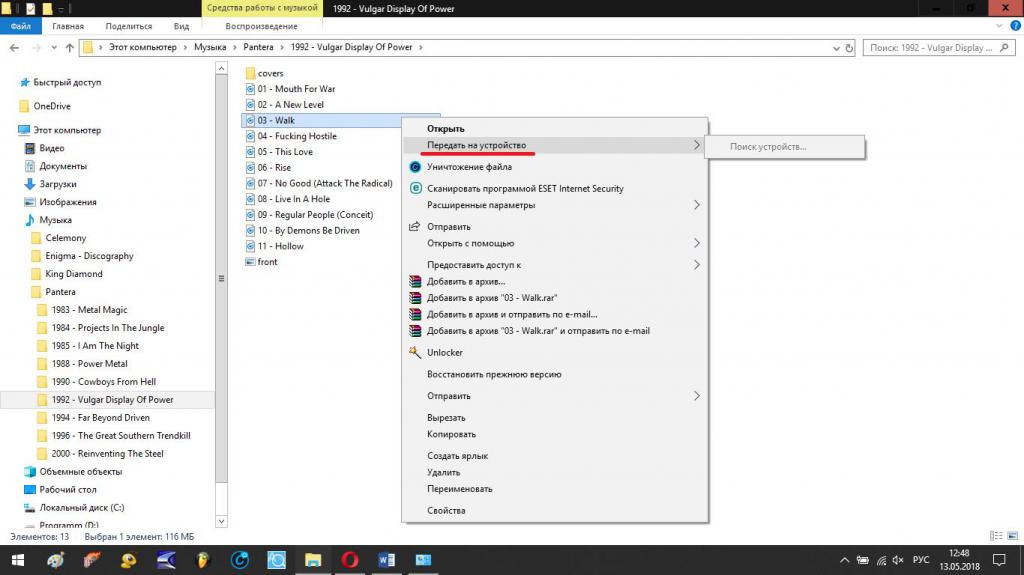This screenshot has height=575, width=1024.
Task: Expand 'Открыть с помощью' submenu
Action: point(554,243)
